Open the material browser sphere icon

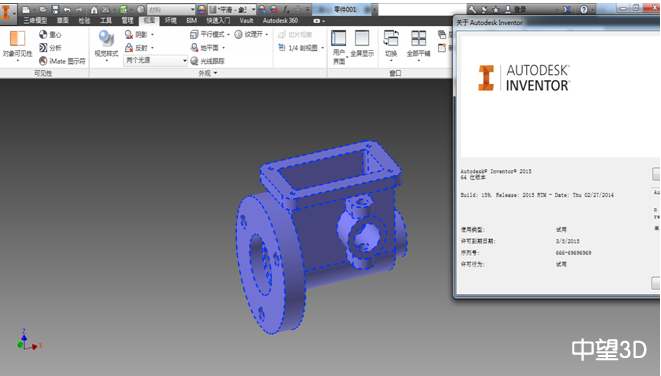pos(141,9)
